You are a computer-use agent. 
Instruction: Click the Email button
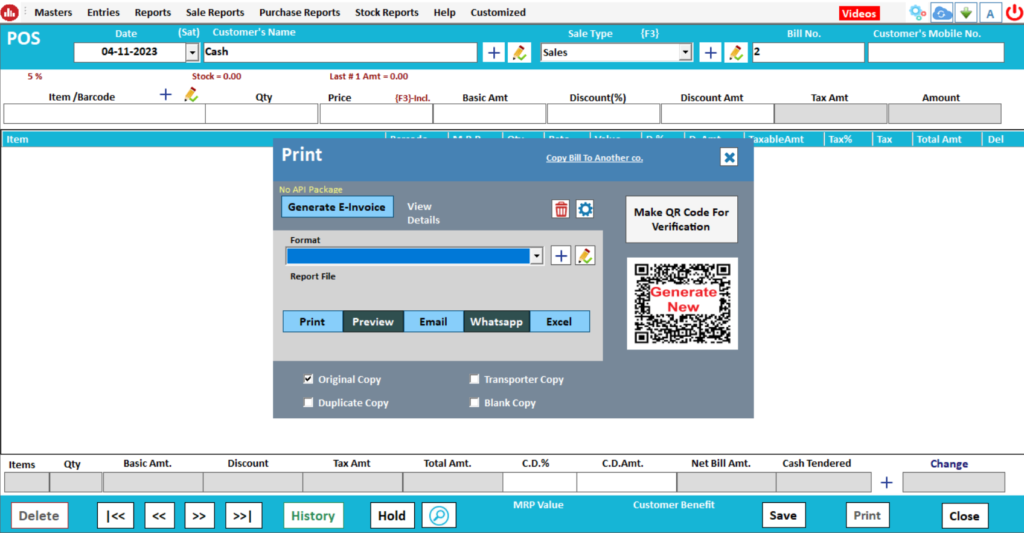coord(433,321)
